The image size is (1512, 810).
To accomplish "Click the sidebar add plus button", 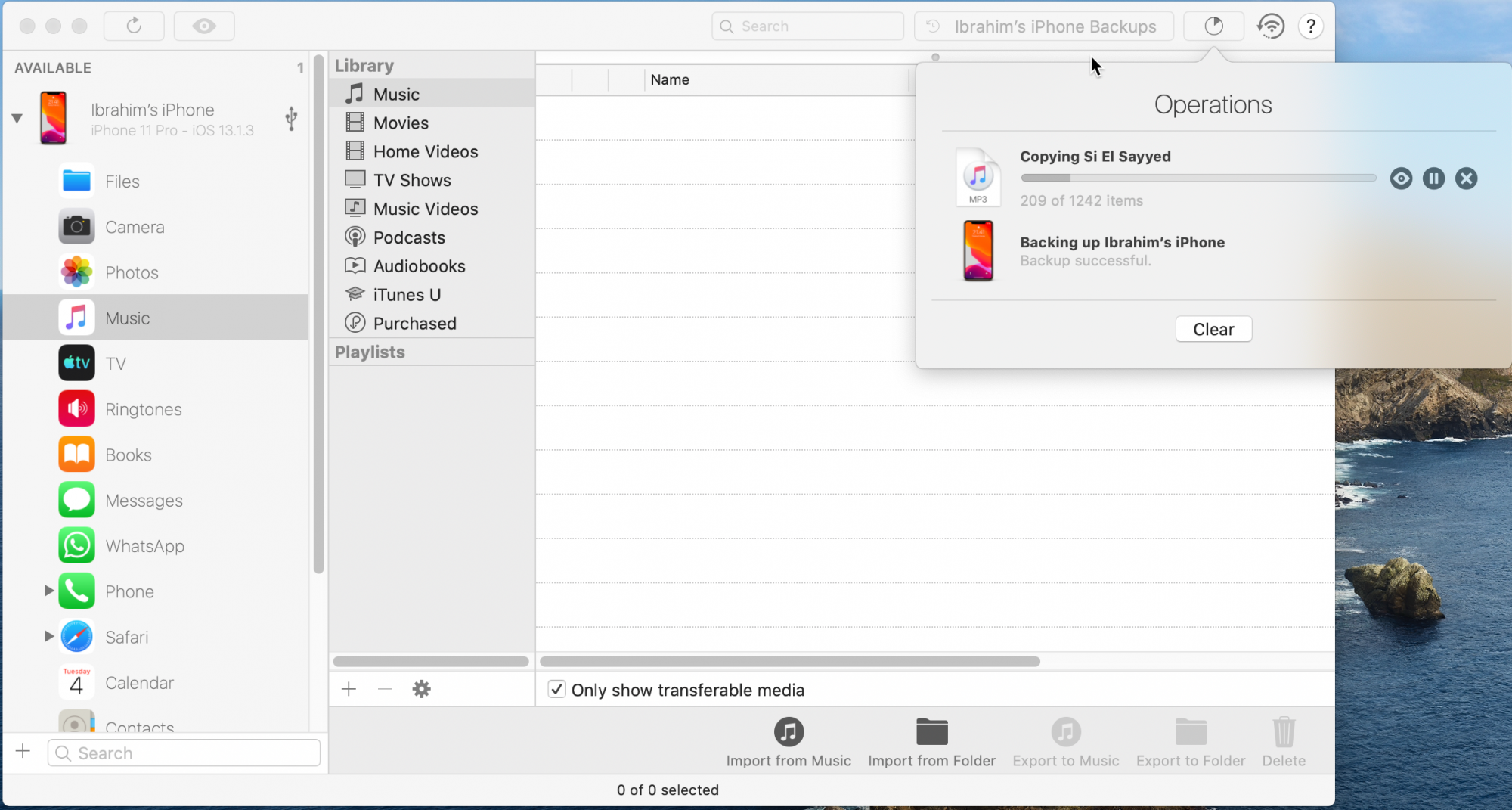I will point(23,752).
